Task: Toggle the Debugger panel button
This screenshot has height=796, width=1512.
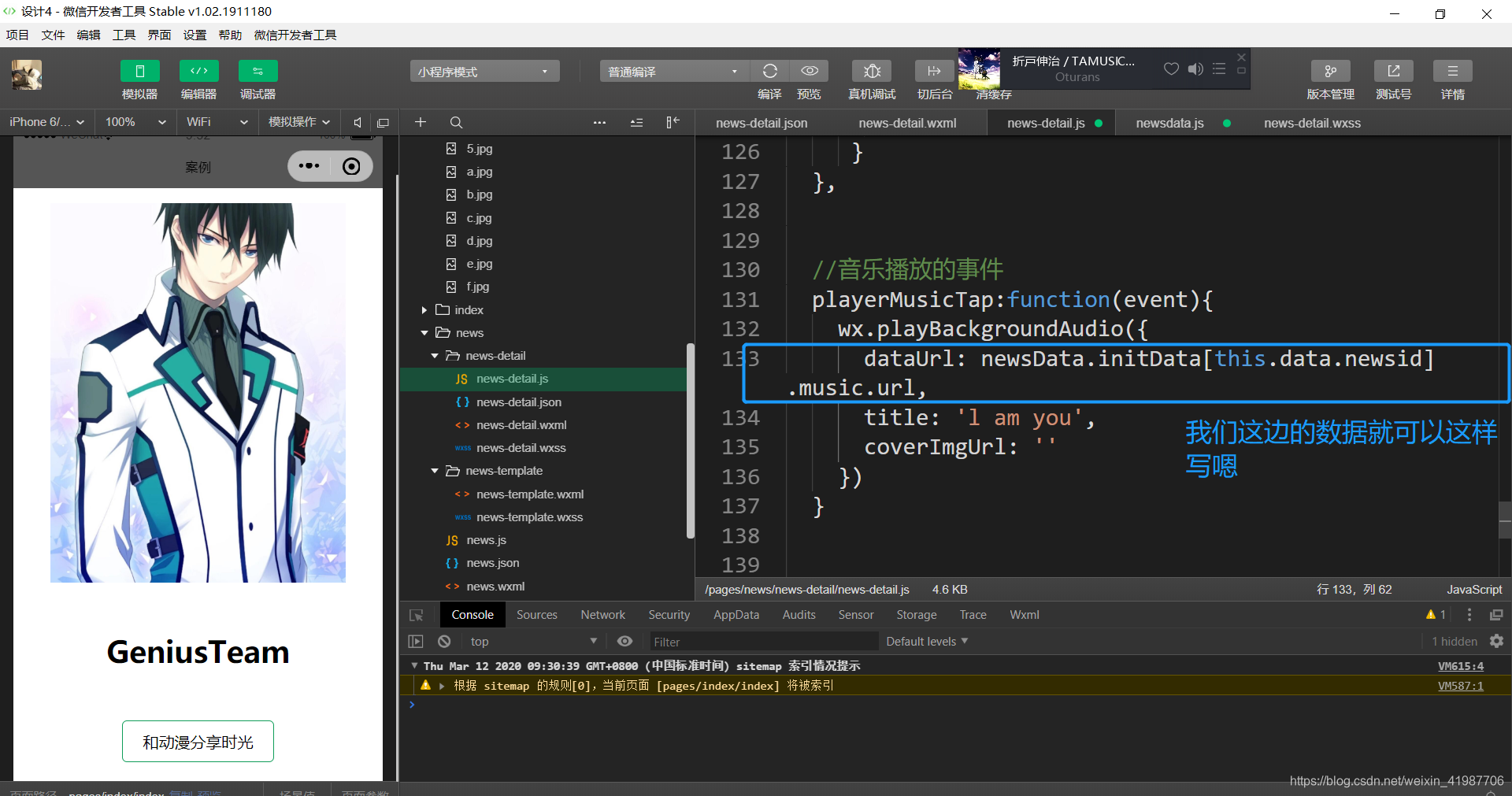Action: click(258, 71)
